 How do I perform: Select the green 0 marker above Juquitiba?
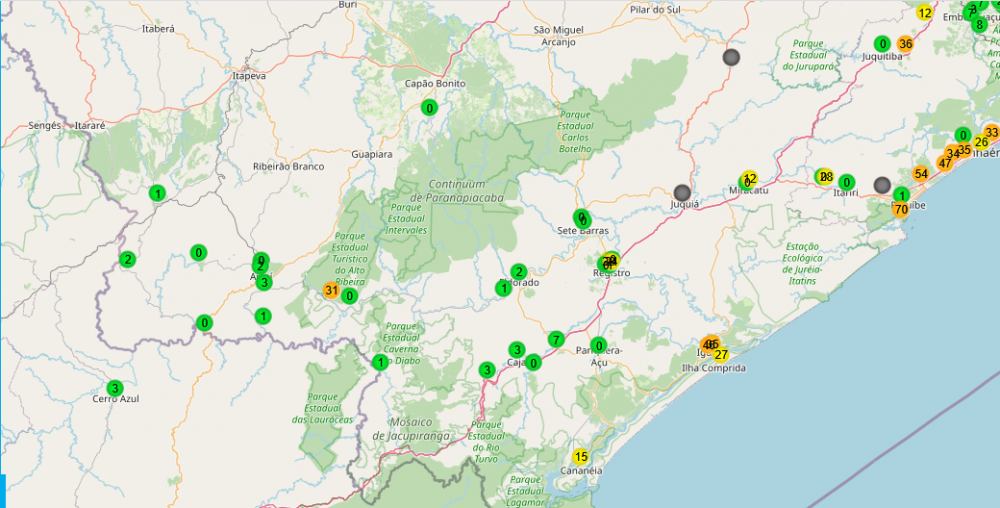882,44
